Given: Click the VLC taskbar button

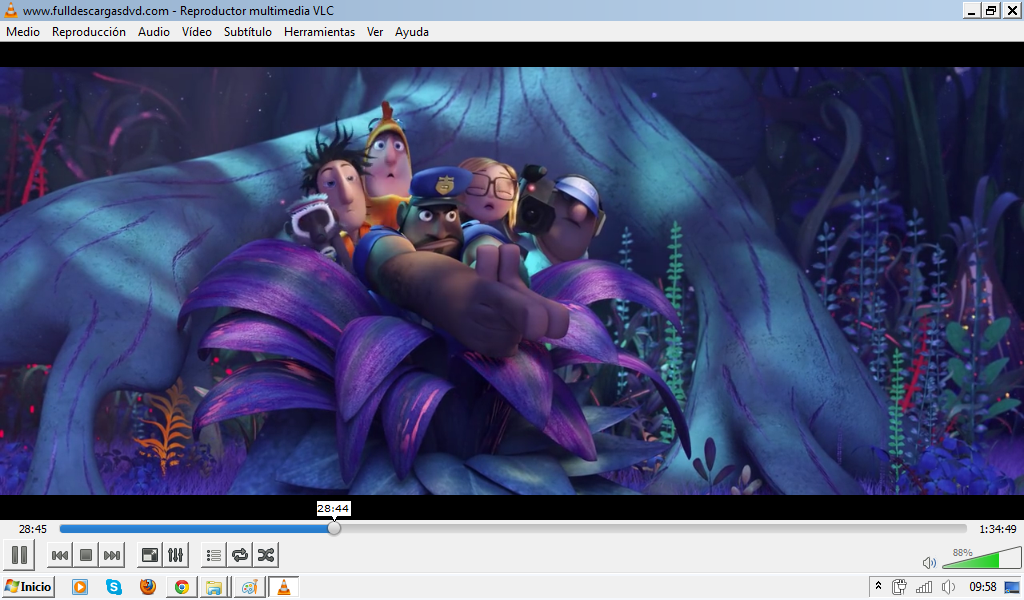Looking at the screenshot, I should tap(284, 587).
